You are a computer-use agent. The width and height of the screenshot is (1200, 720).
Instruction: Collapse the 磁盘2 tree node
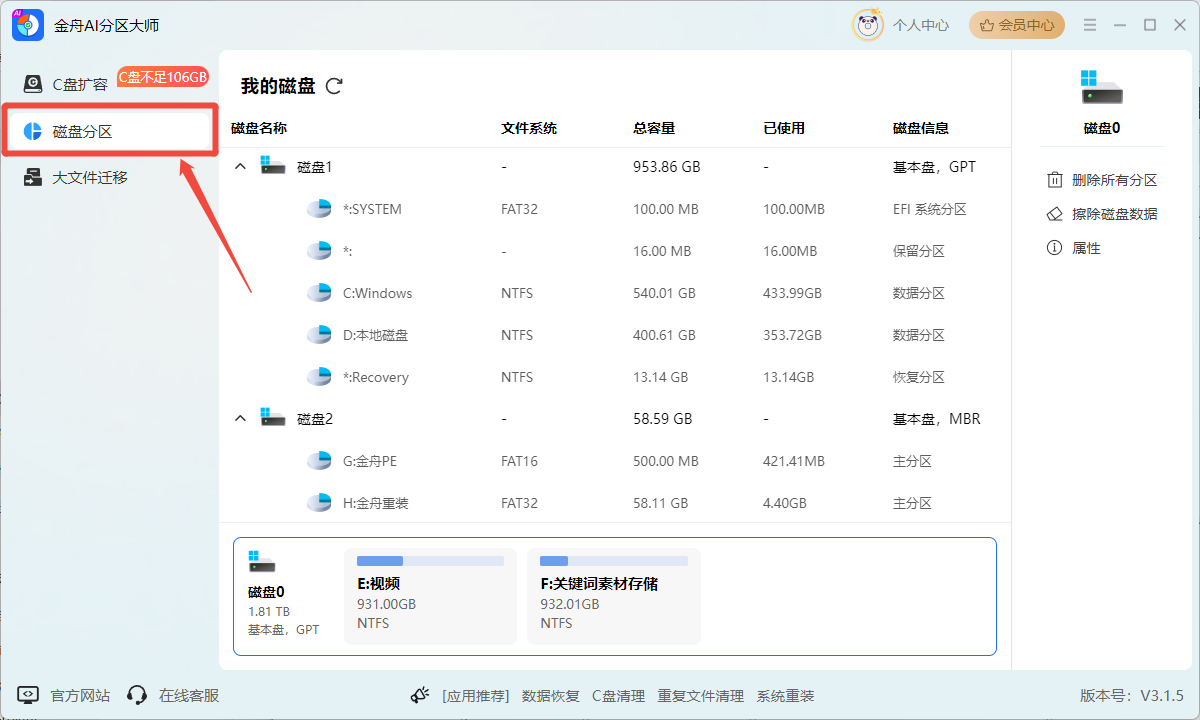240,419
